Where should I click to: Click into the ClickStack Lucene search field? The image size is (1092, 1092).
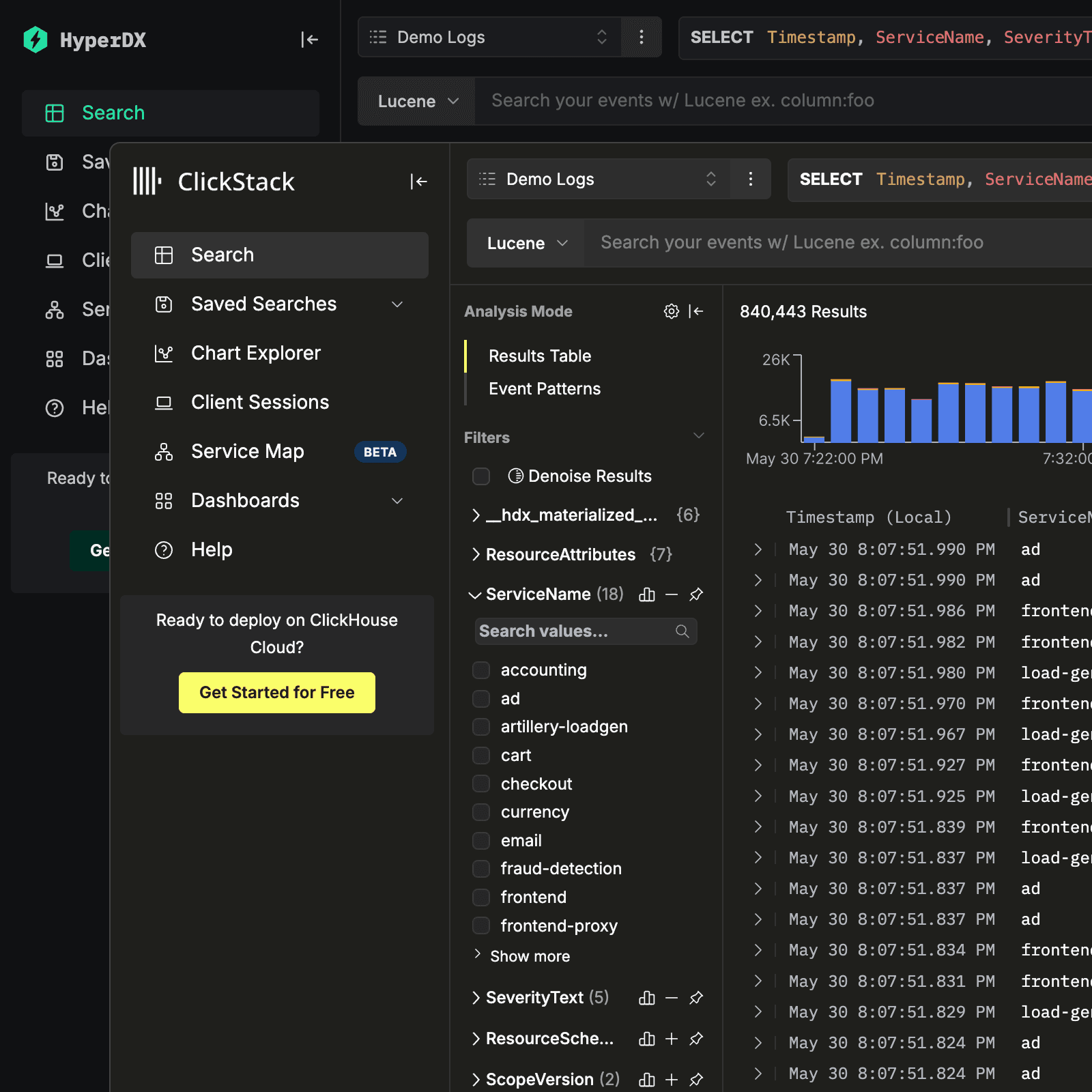pos(839,243)
